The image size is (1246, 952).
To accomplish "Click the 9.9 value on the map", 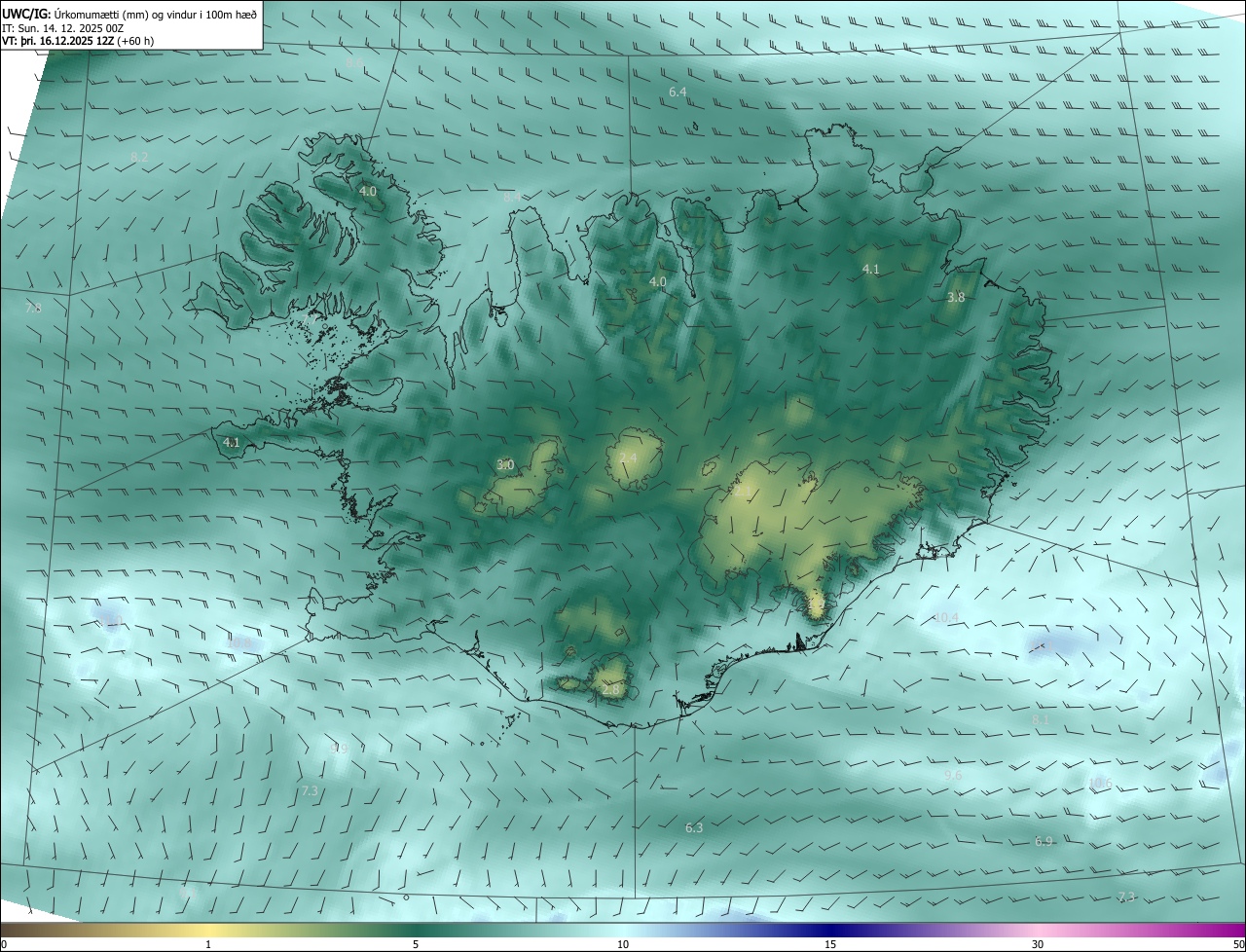I will [339, 749].
